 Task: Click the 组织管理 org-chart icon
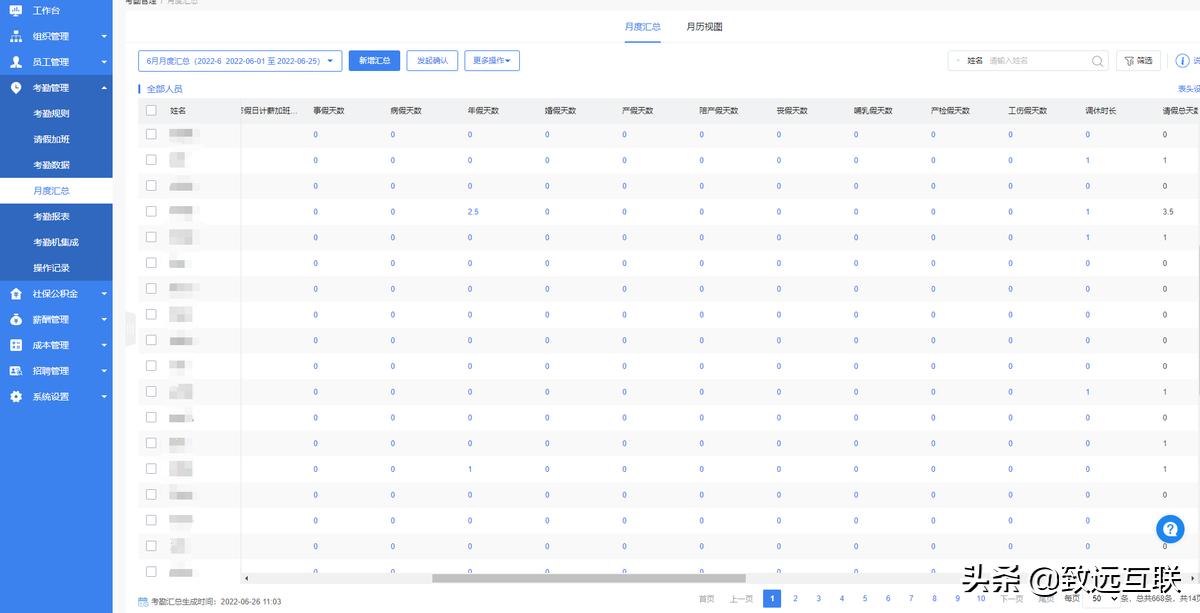click(15, 36)
